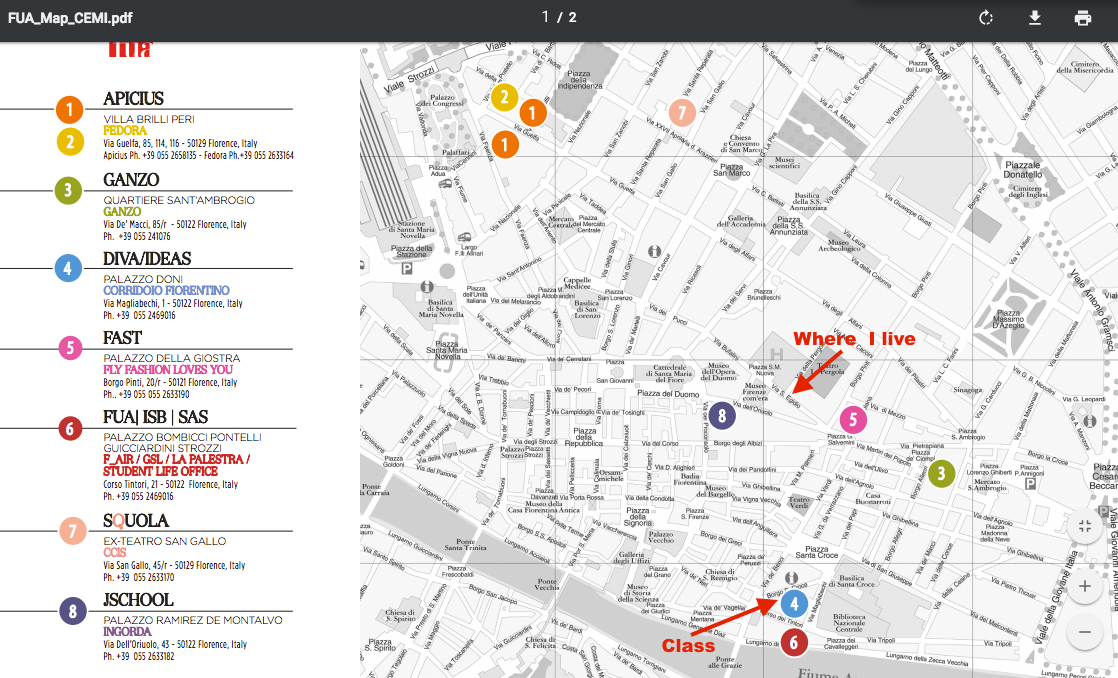Click the PALAZZO DELLA GIOSTRA line
1118x678 pixels.
(x=171, y=358)
